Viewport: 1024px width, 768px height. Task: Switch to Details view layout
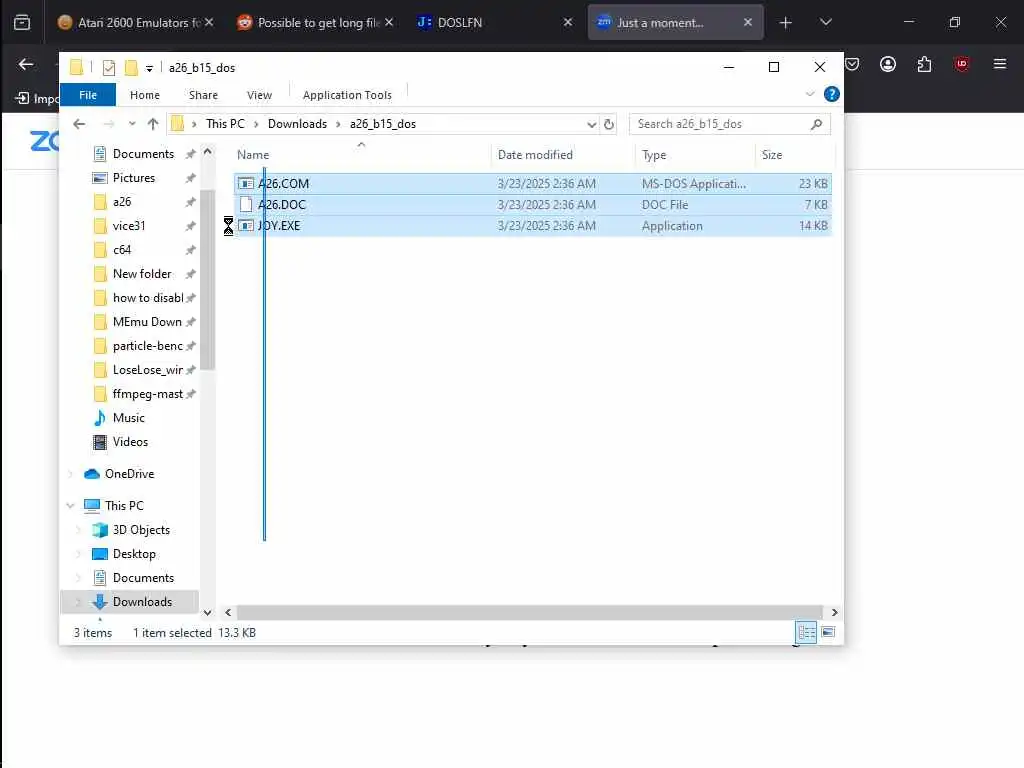(807, 632)
